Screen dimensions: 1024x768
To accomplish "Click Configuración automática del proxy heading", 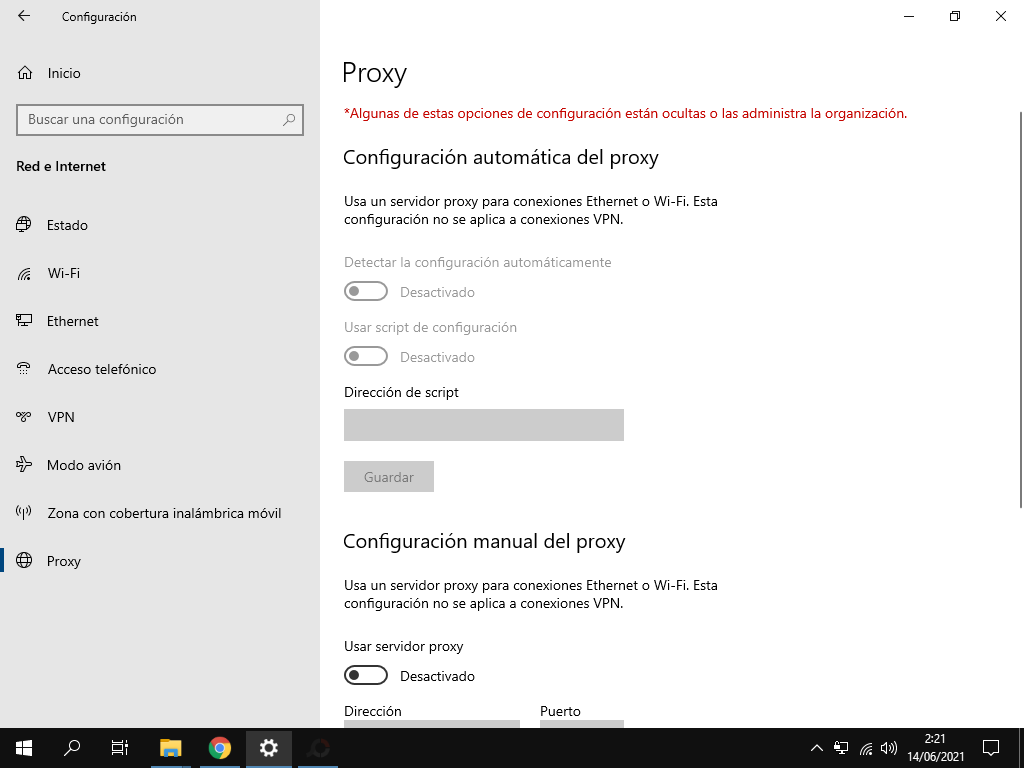I will pos(501,157).
